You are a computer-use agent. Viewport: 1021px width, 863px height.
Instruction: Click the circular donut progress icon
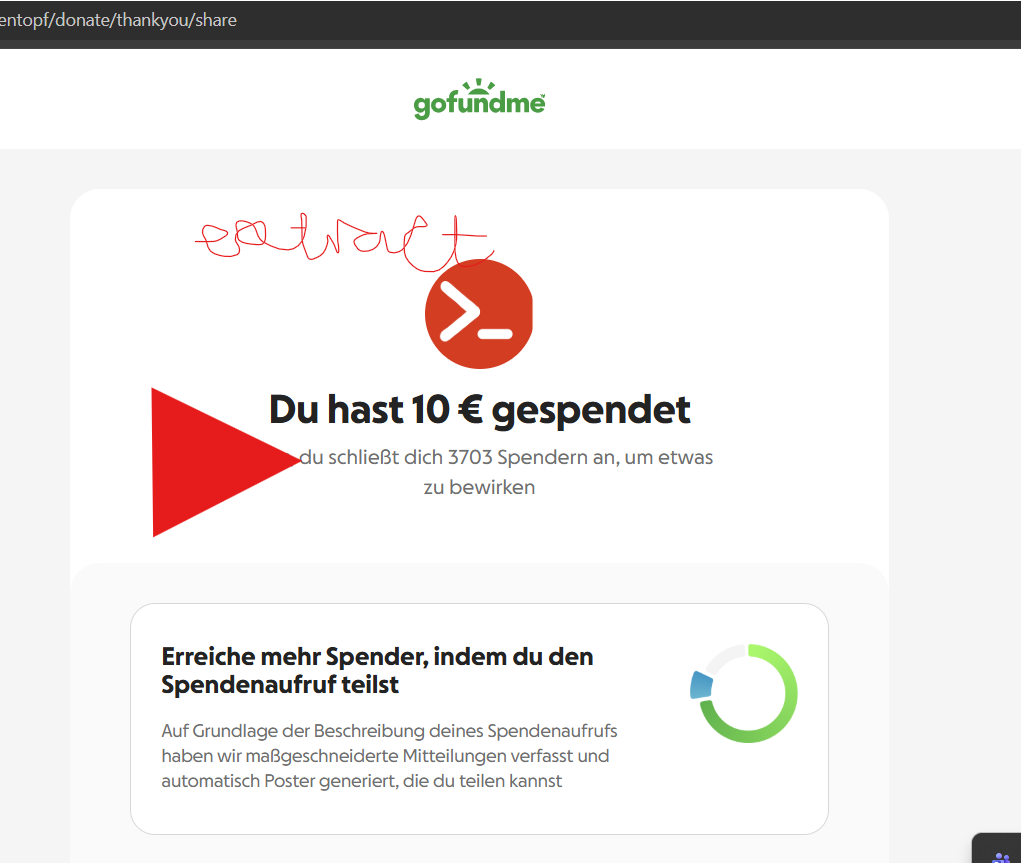(x=745, y=693)
